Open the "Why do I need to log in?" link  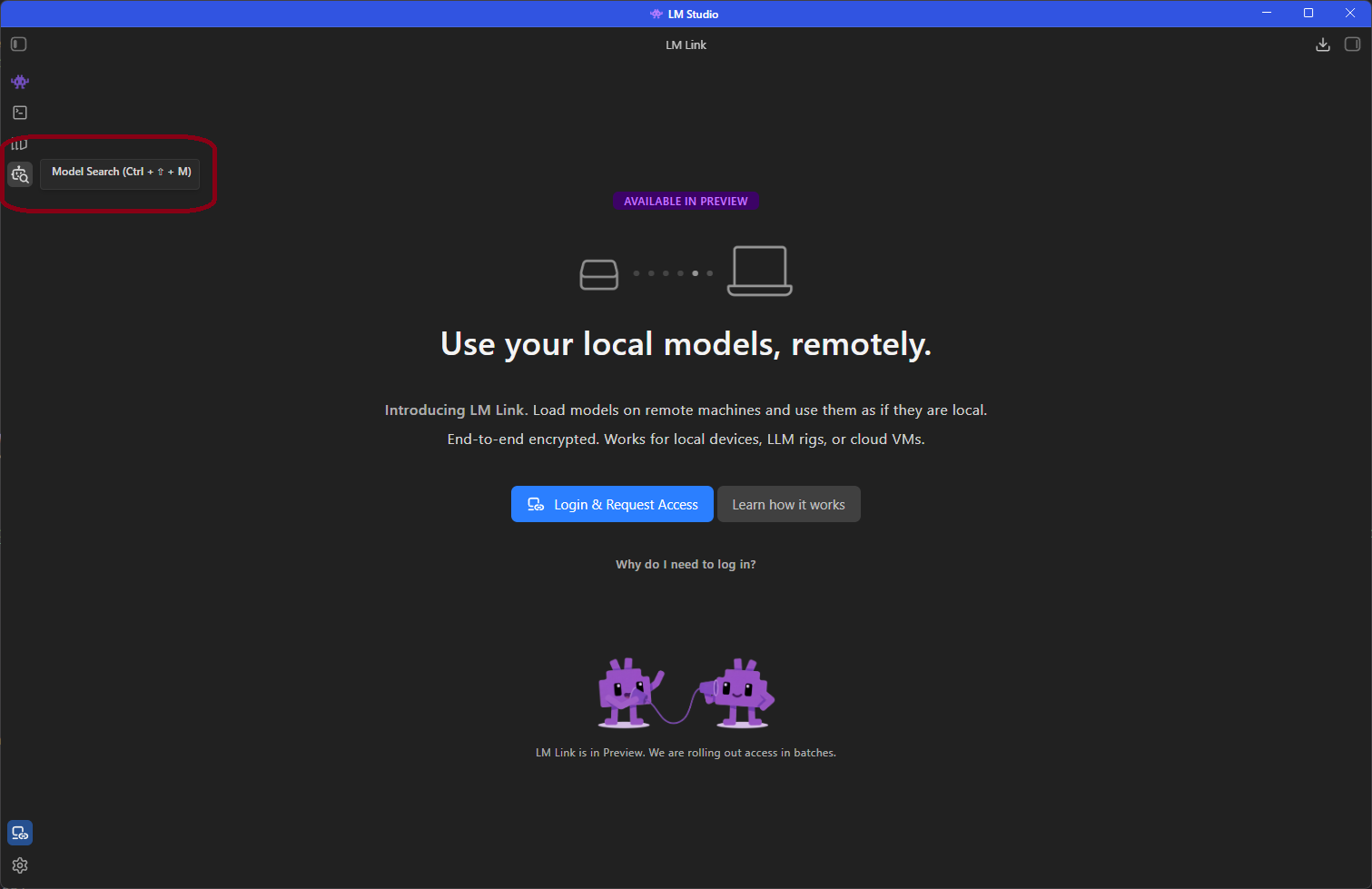click(x=686, y=564)
